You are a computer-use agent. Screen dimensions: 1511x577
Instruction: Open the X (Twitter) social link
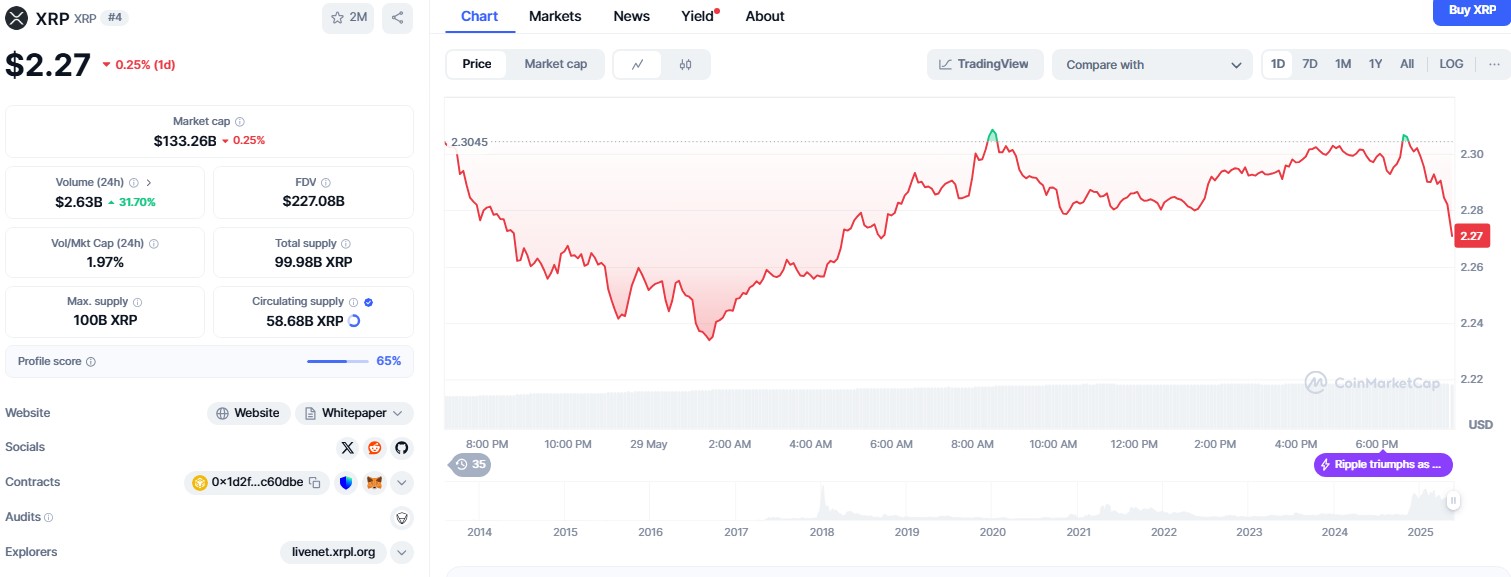click(348, 448)
